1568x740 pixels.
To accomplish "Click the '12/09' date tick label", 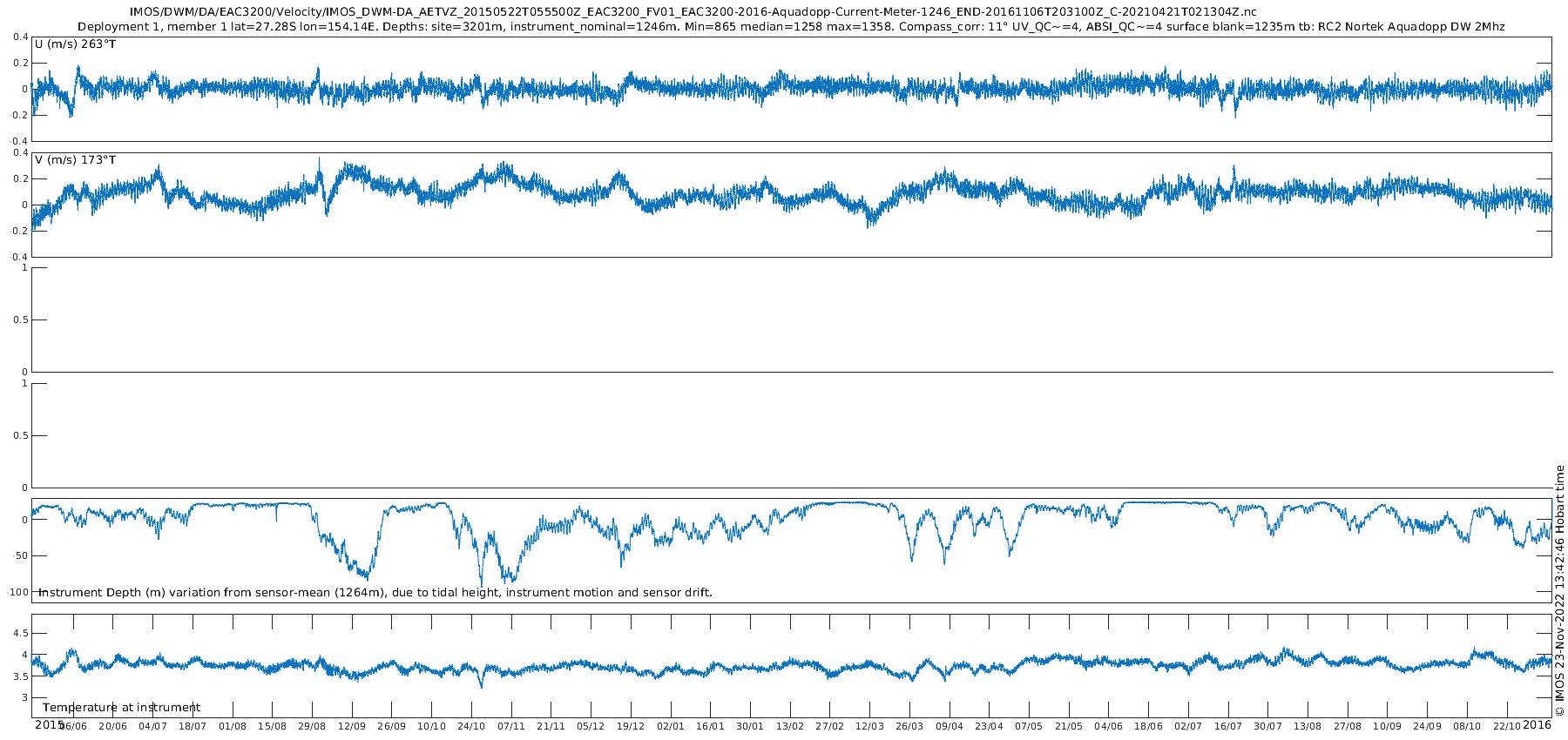I will [x=352, y=726].
